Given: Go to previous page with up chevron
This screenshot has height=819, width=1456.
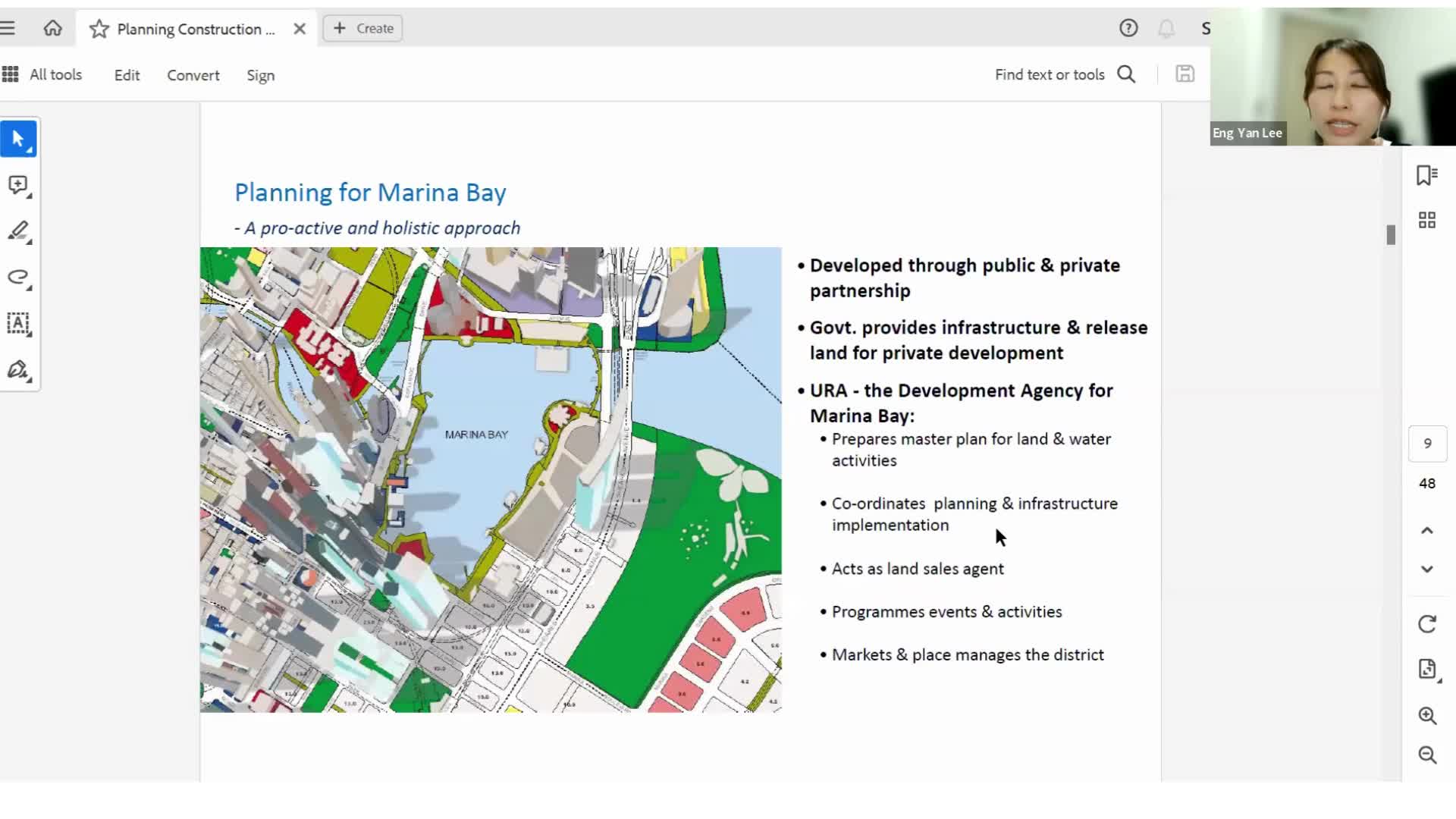Looking at the screenshot, I should 1426,531.
